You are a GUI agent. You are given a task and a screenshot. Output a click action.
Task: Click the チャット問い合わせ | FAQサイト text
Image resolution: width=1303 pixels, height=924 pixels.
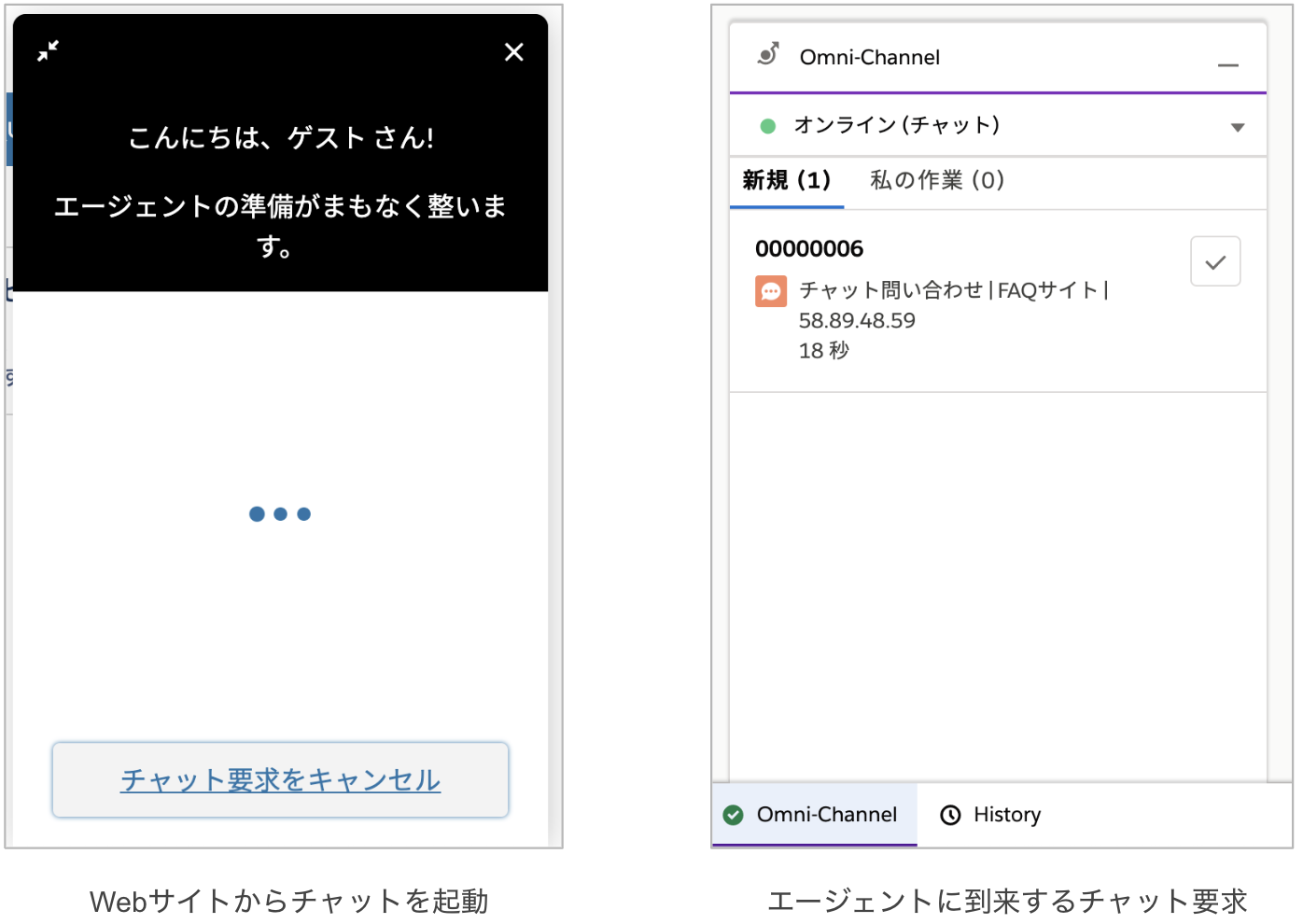point(954,290)
